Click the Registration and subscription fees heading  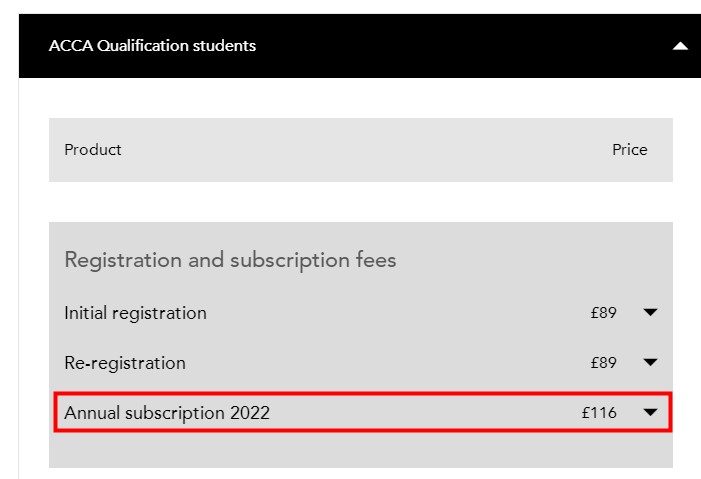(230, 260)
